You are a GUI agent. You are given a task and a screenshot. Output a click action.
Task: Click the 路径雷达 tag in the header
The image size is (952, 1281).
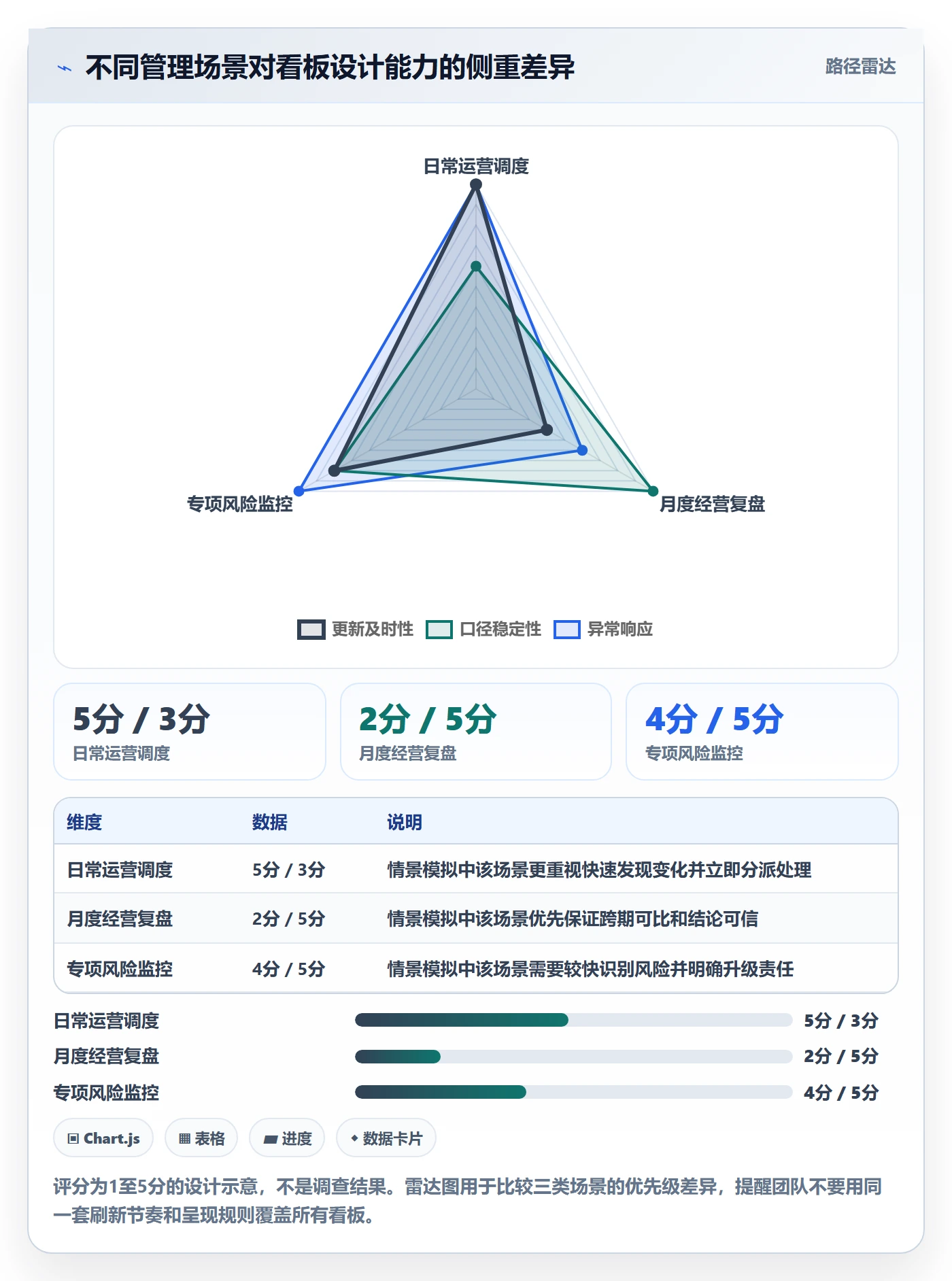(x=860, y=66)
